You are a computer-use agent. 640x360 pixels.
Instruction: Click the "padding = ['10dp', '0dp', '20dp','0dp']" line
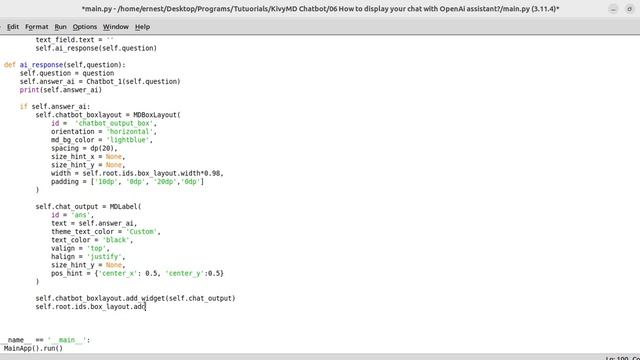(x=127, y=182)
